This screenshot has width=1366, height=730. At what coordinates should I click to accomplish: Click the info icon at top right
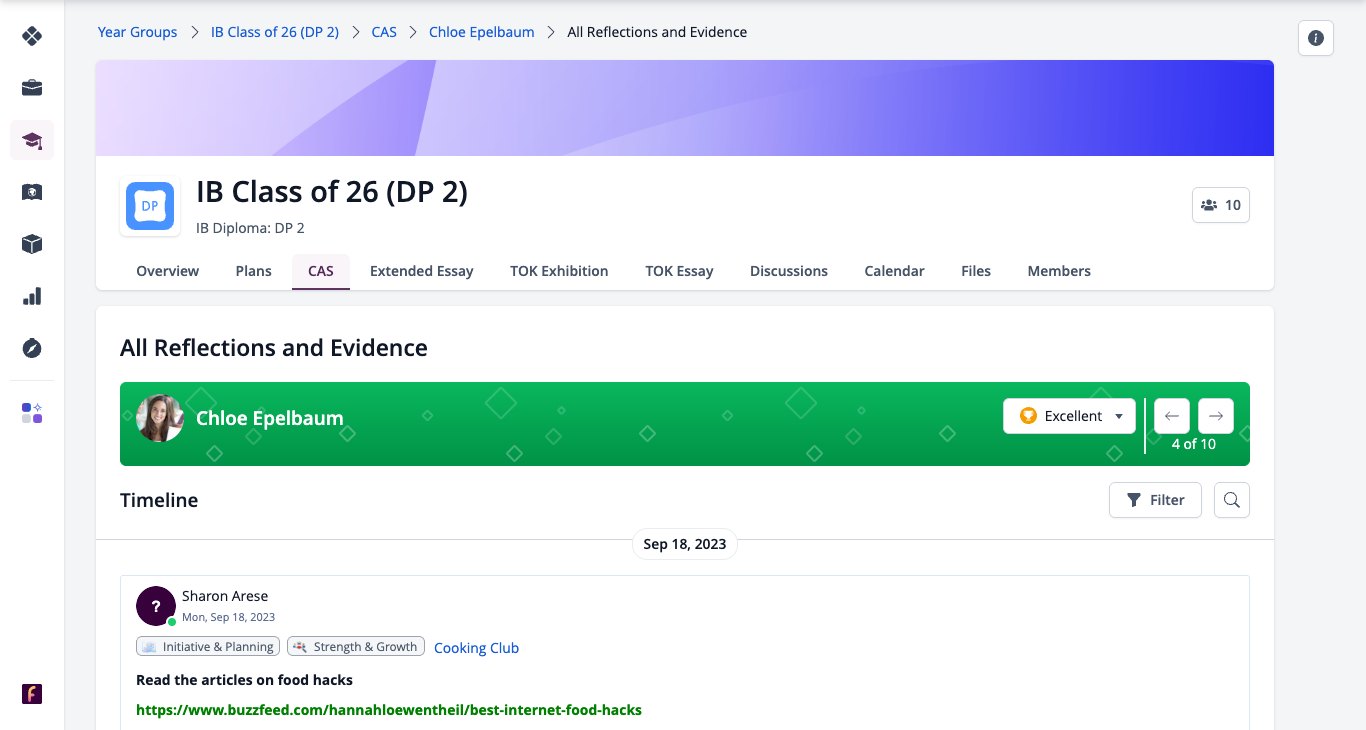coord(1316,38)
